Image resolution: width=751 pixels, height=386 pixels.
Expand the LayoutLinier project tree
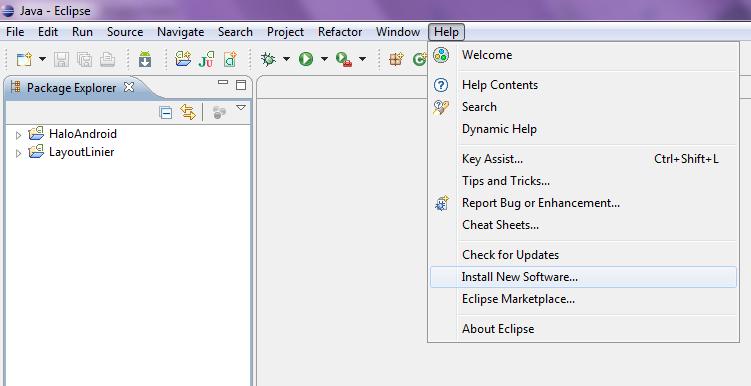click(19, 154)
